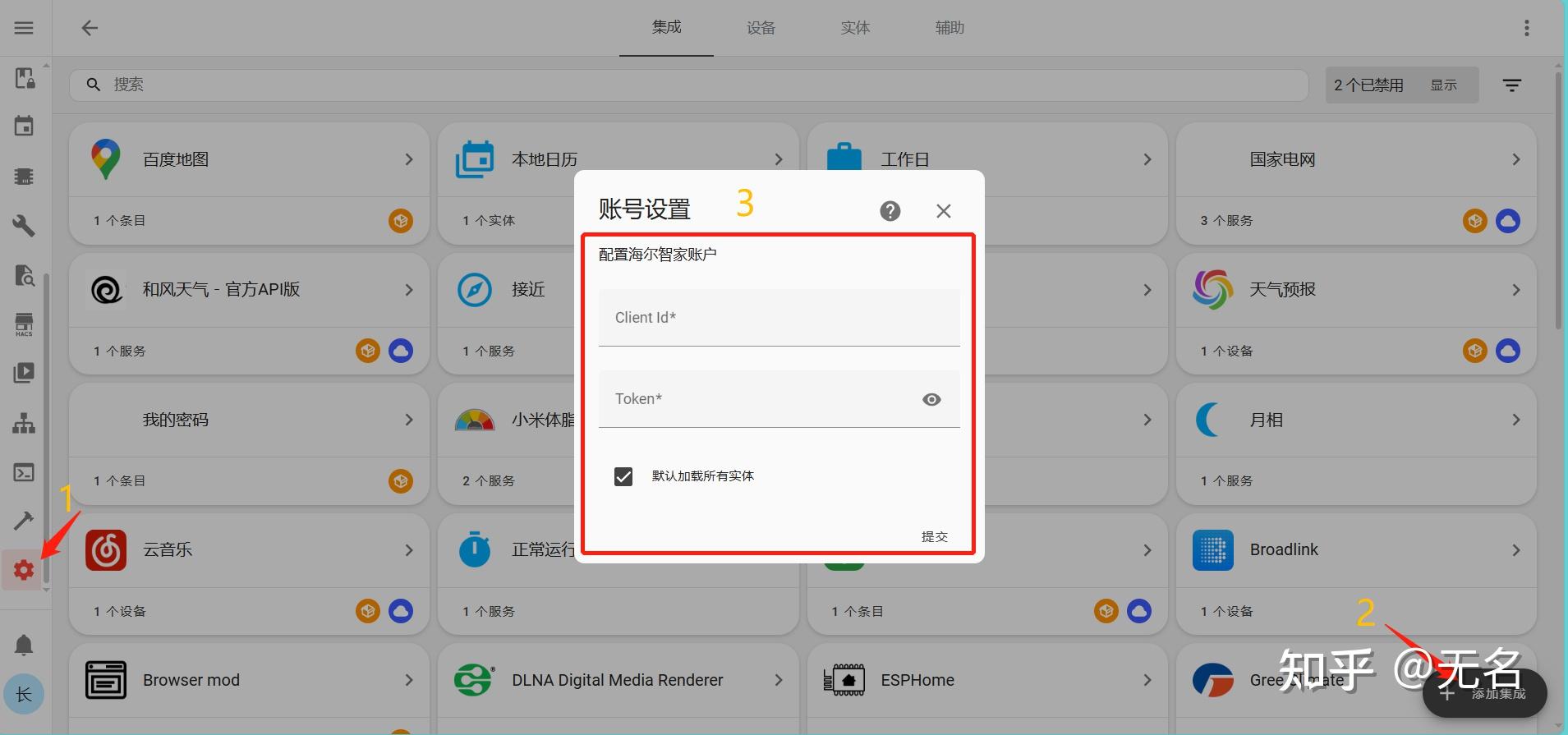Click the 账号设置 dialog title
Screen dimensions: 1568x735
click(644, 210)
